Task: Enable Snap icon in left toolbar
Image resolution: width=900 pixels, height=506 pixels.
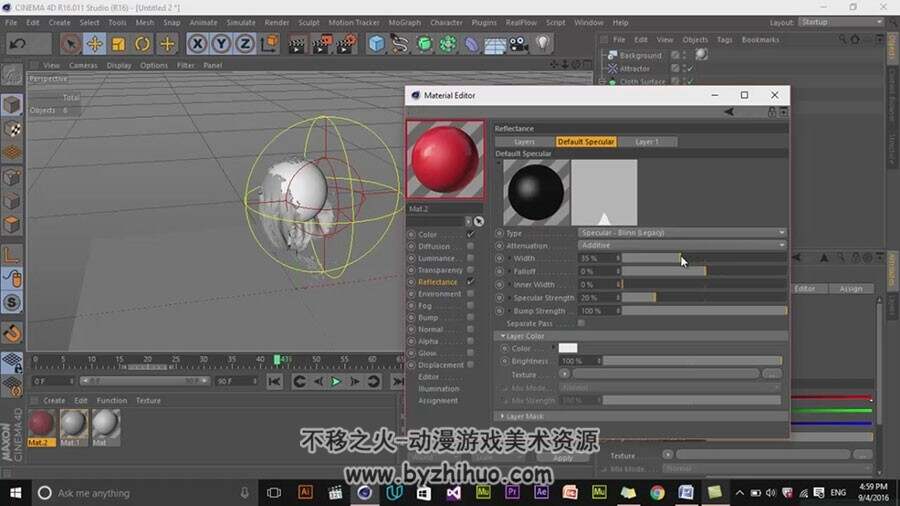Action: click(x=12, y=302)
